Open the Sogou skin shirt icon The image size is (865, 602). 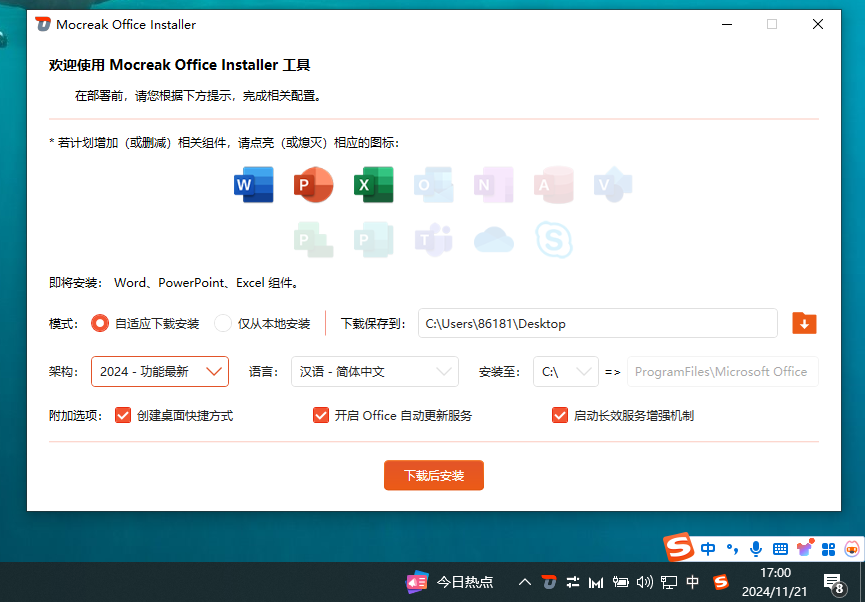coord(805,547)
